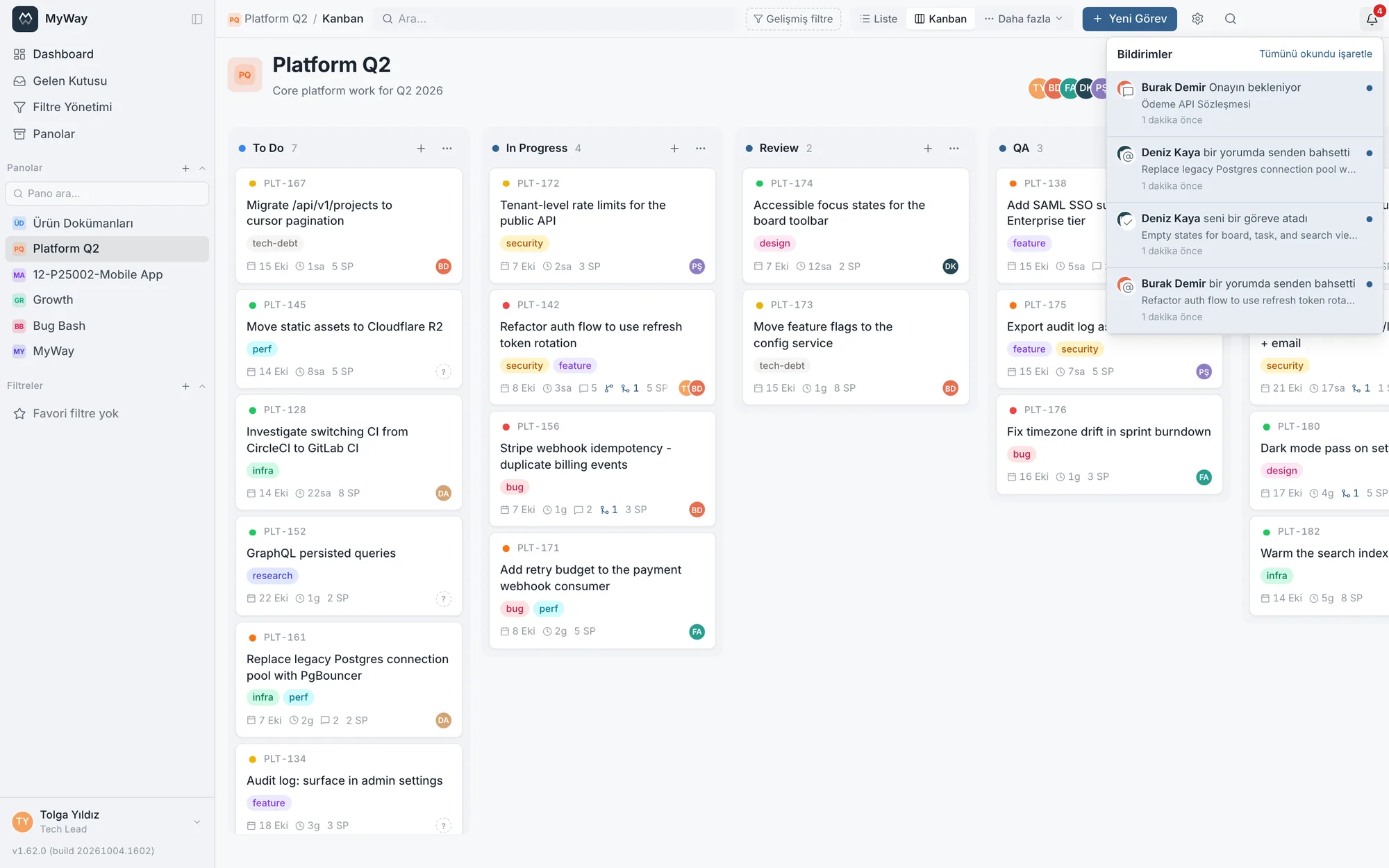Open the Review column options menu
This screenshot has height=868, width=1389.
(x=954, y=148)
